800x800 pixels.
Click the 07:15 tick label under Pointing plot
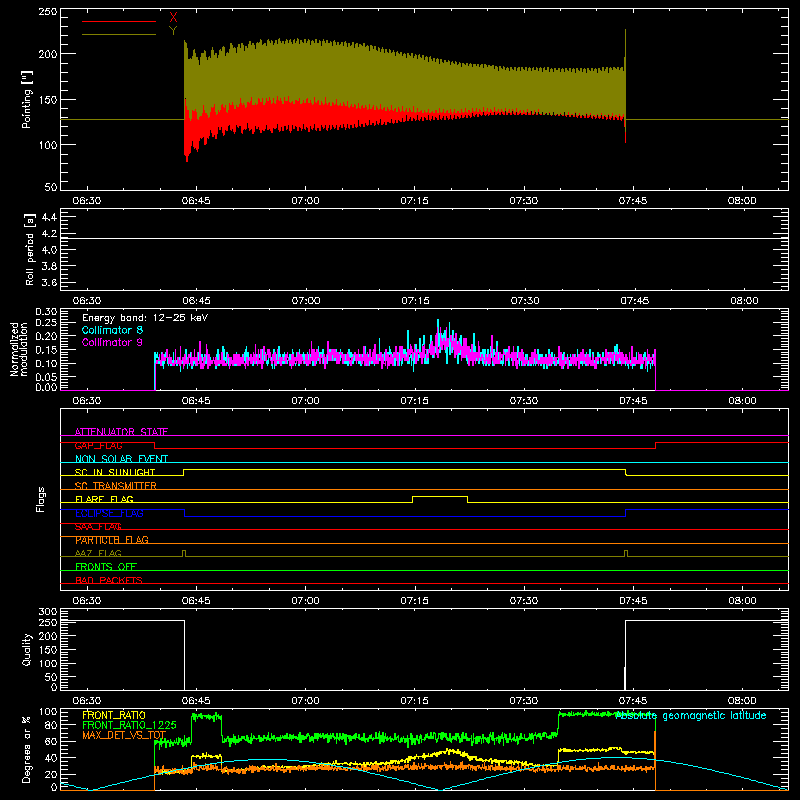pyautogui.click(x=414, y=201)
